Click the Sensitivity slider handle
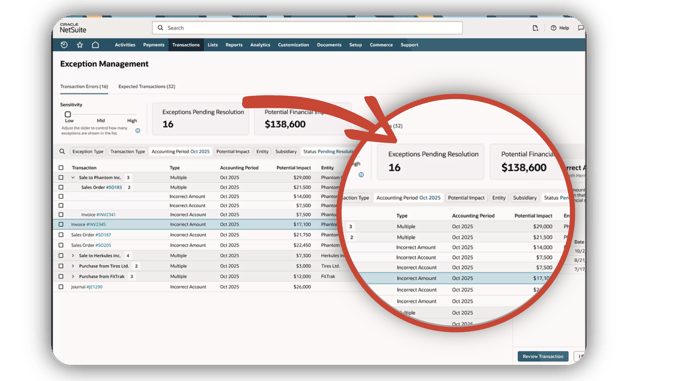Image resolution: width=678 pixels, height=381 pixels. click(x=68, y=114)
